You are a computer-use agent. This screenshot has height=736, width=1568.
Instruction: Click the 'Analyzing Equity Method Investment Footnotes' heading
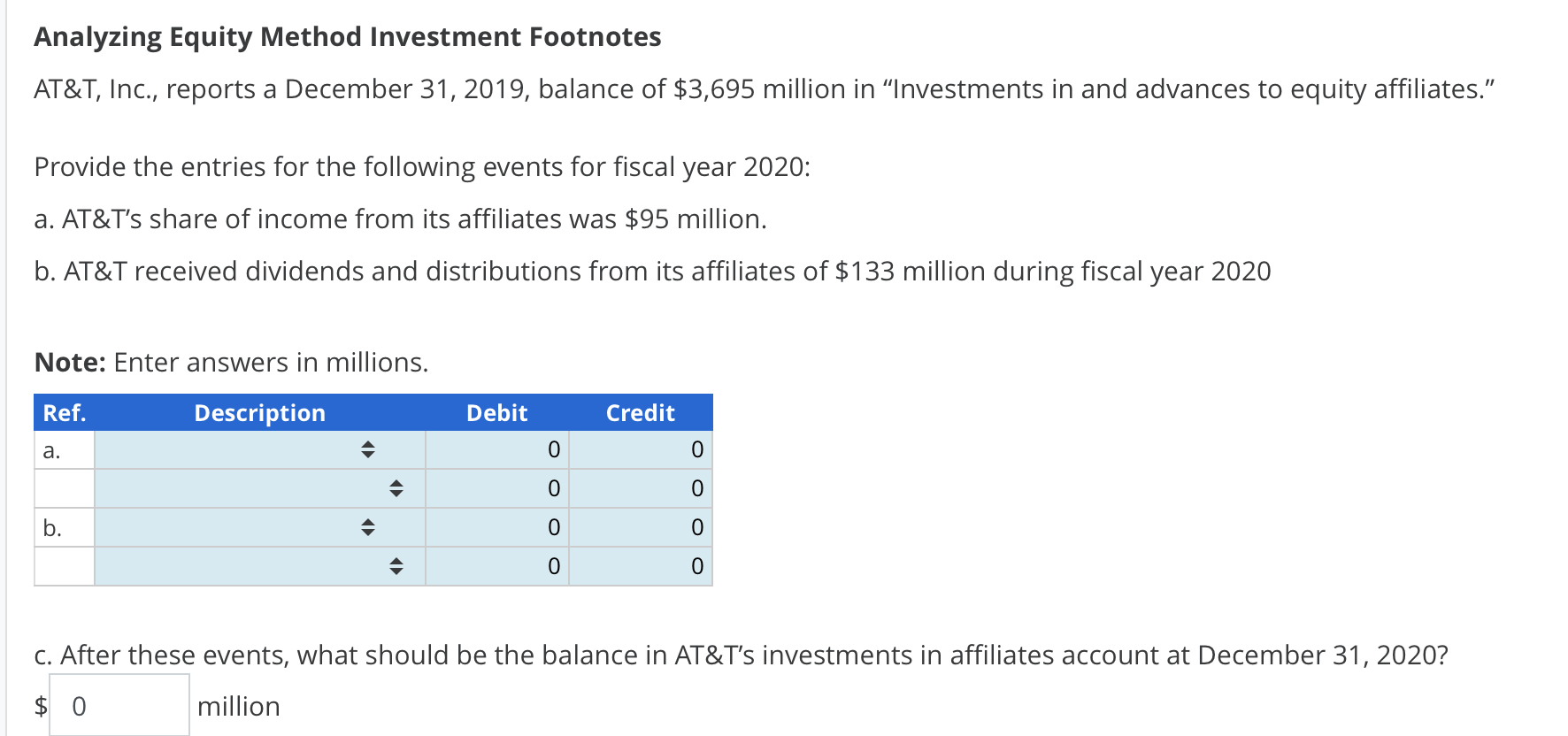pos(348,37)
